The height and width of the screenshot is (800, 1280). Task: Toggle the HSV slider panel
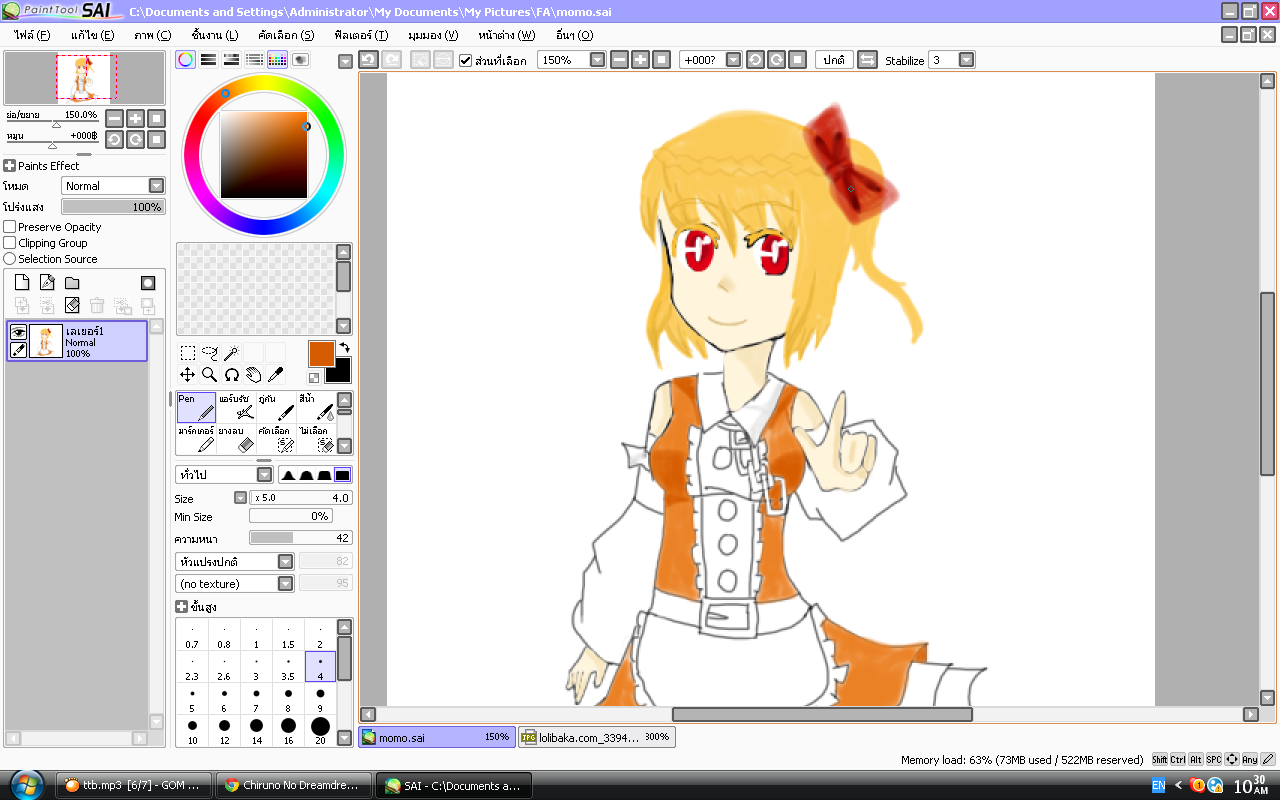pyautogui.click(x=232, y=60)
